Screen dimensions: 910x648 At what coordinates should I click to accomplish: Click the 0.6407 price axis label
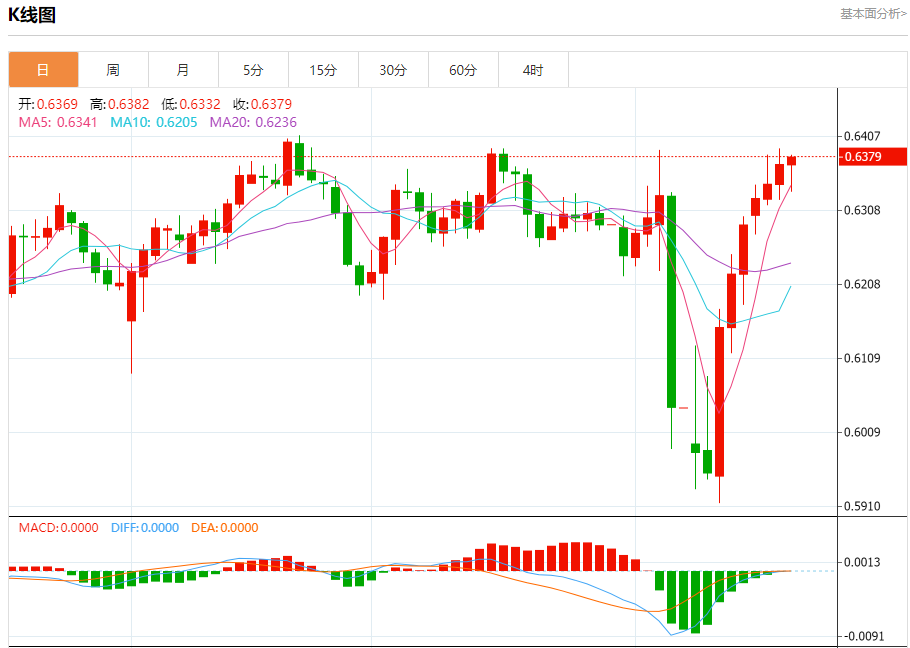click(862, 136)
